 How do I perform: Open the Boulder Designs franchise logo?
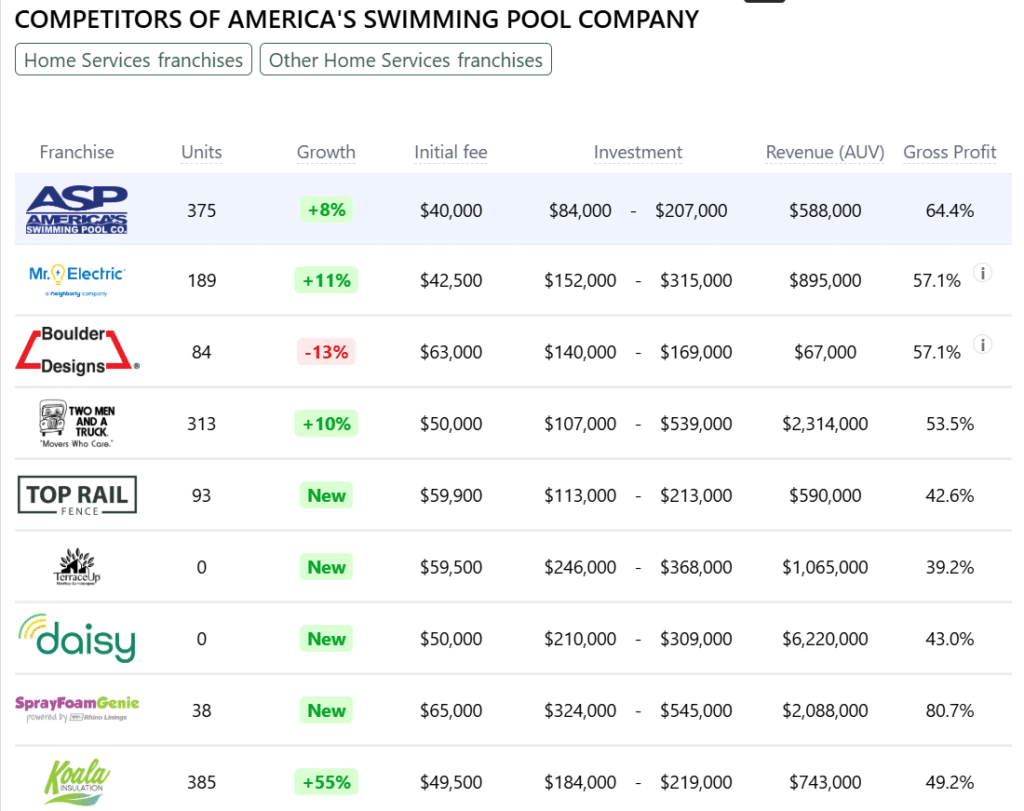(77, 351)
